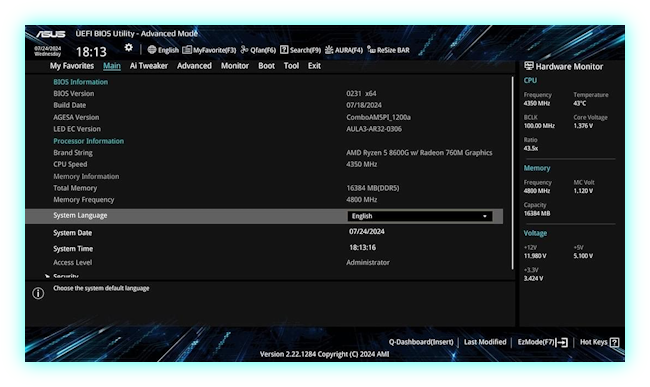Click the Brand String AMD Ryzen value
The image size is (650, 387).
coord(419,153)
